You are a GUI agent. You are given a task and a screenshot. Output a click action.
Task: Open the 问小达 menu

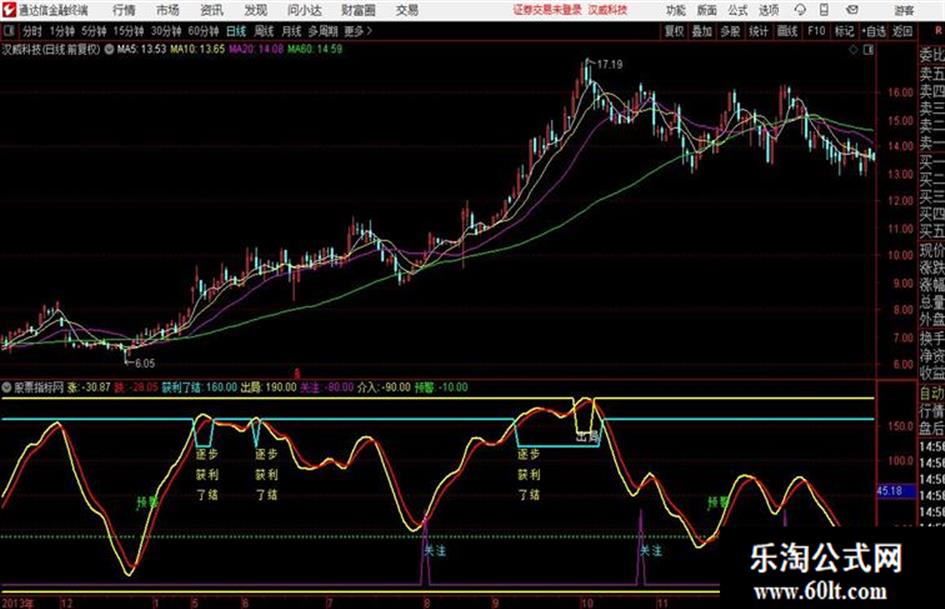(305, 10)
